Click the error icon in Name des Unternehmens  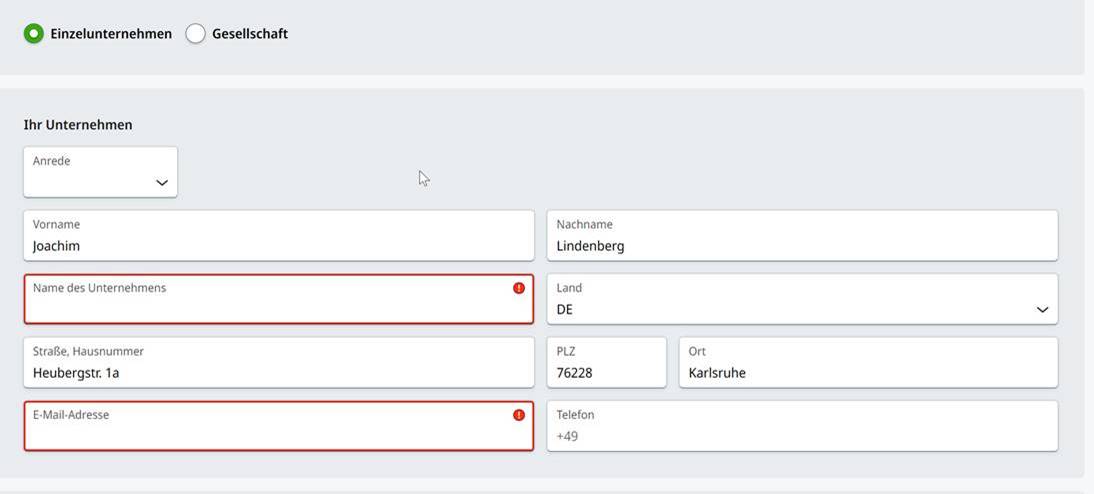coord(518,287)
